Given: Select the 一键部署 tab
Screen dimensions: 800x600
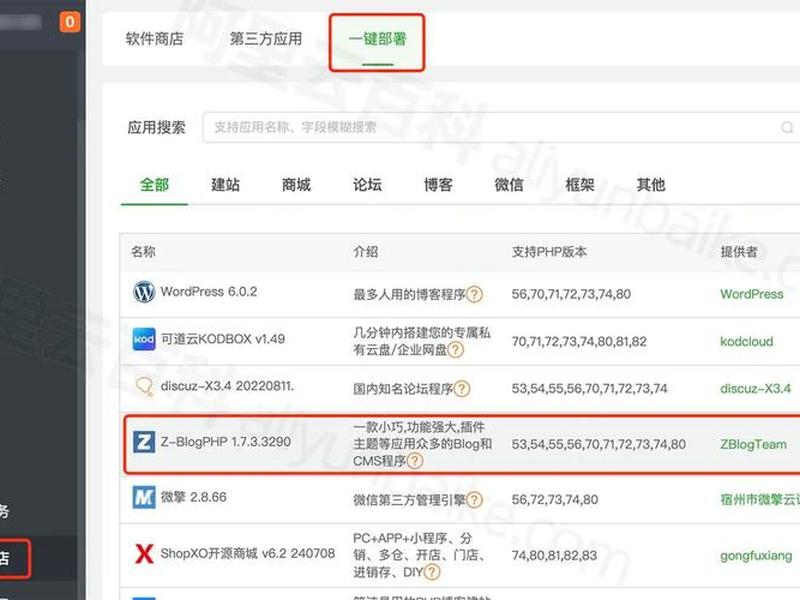Looking at the screenshot, I should [378, 39].
